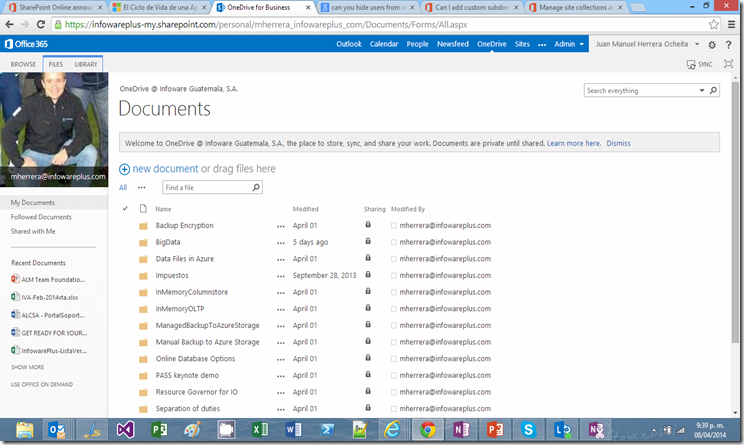This screenshot has height=445, width=744.
Task: Open Shared with Me in sidebar
Action: pos(33,231)
